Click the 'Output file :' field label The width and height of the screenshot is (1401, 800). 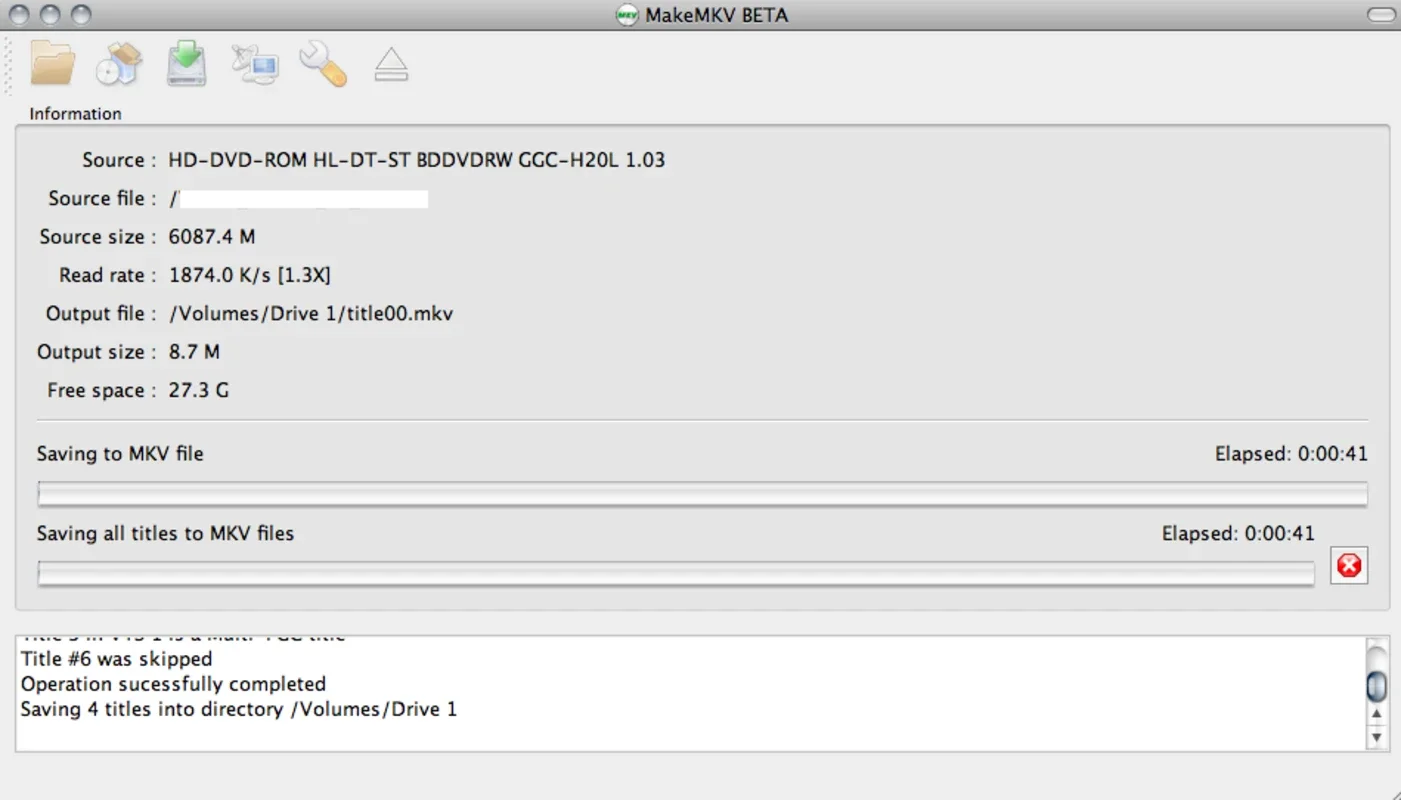point(101,314)
